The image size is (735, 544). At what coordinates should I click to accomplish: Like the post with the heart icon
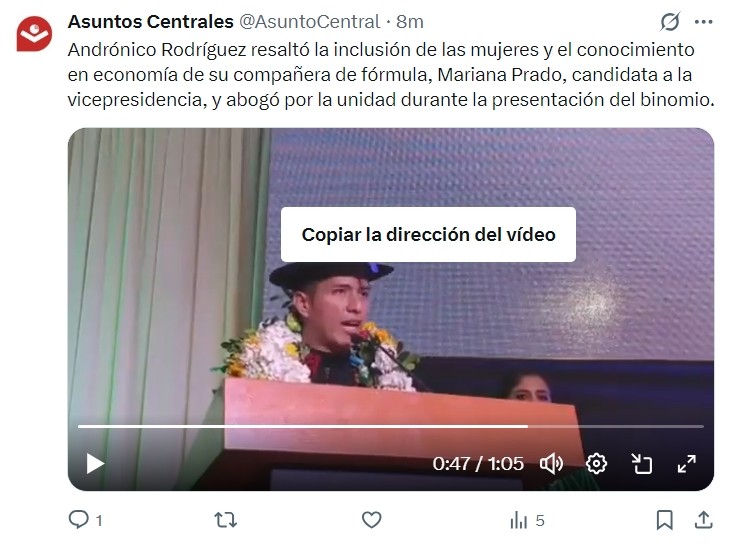tap(371, 520)
